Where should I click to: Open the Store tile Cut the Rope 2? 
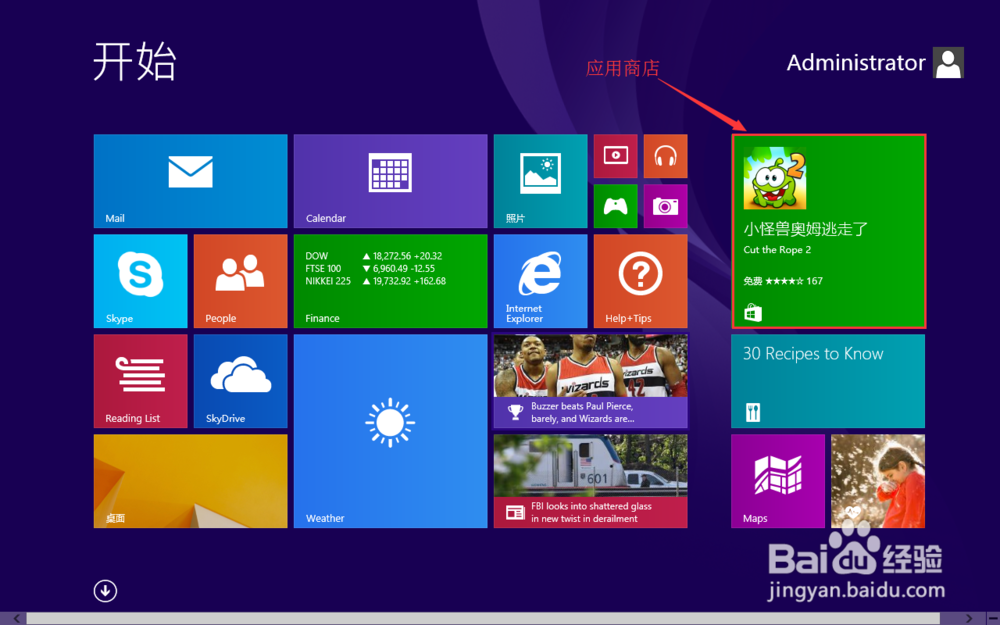828,231
